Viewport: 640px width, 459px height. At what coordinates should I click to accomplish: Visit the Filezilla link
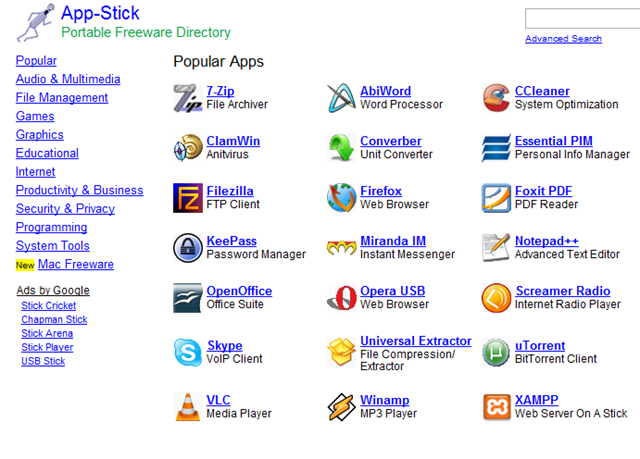pyautogui.click(x=230, y=191)
